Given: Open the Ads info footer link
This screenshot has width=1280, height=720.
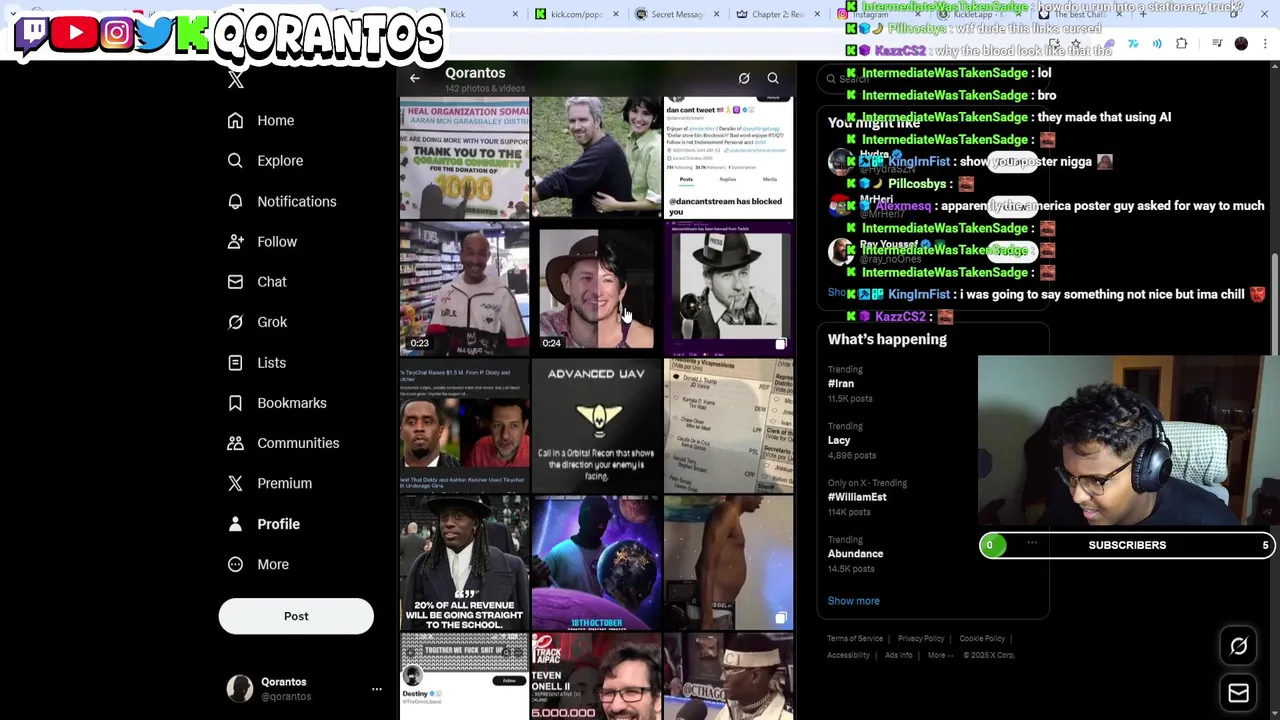Looking at the screenshot, I should [898, 656].
